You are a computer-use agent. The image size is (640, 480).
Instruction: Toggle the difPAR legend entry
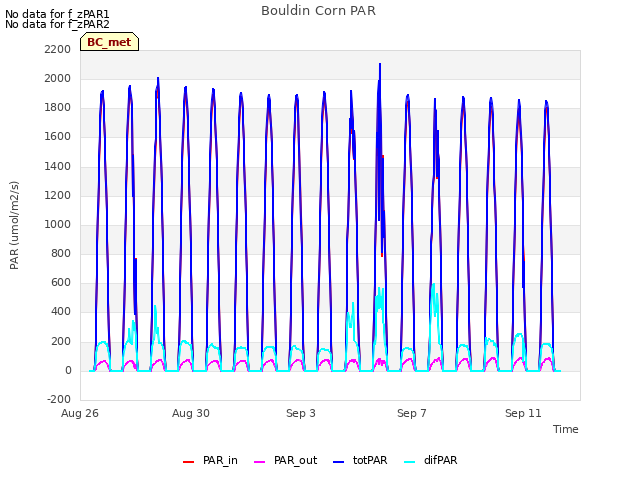(430, 460)
